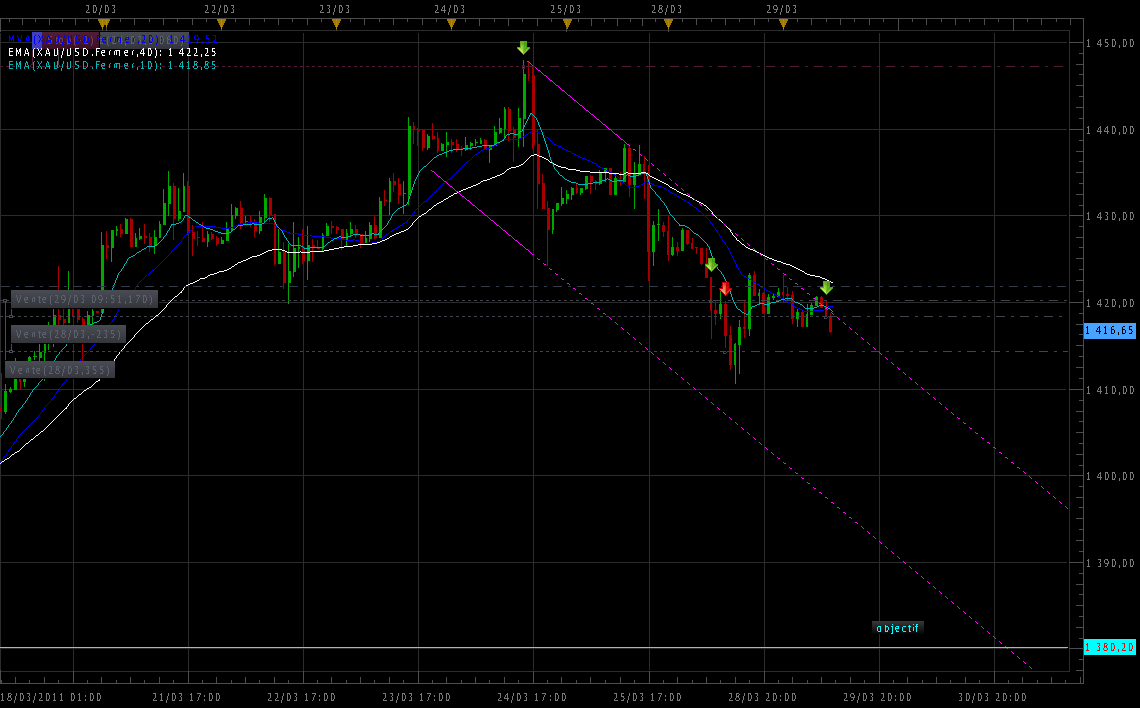Click the current price 1 416,65 tag
Viewport: 1140px width, 708px height.
(x=1110, y=330)
